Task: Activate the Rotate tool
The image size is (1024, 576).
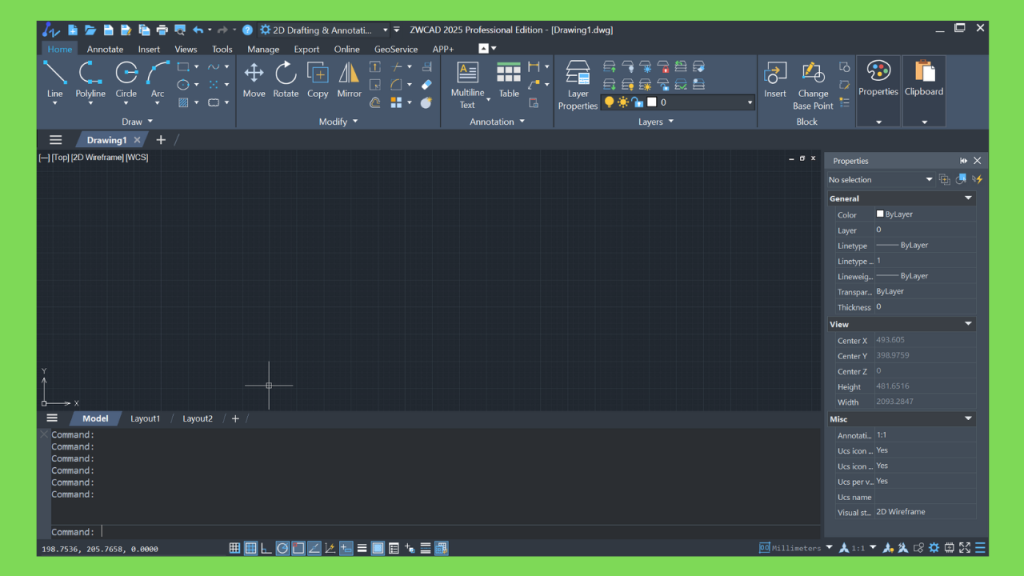Action: point(285,80)
